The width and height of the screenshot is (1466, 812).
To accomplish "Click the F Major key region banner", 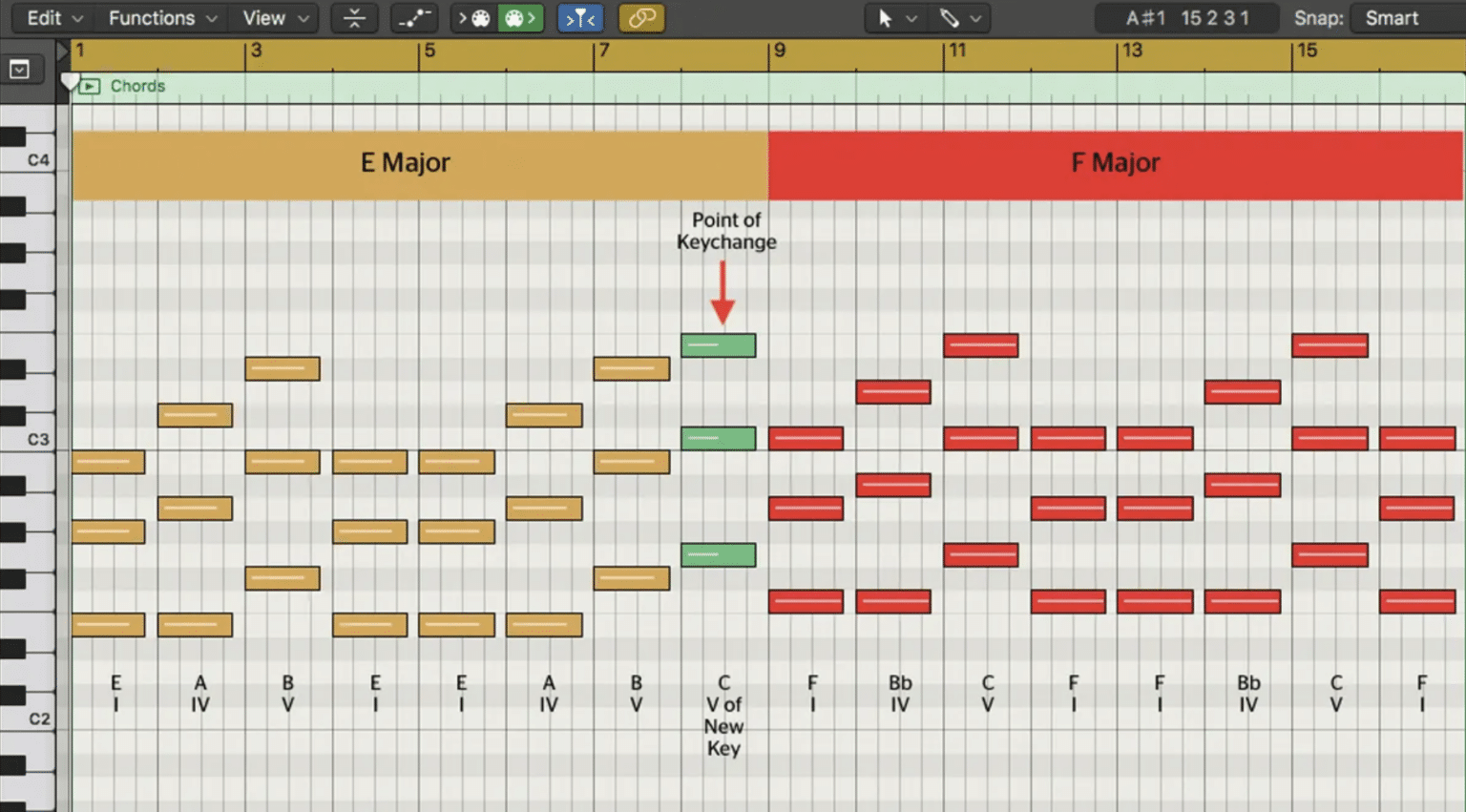I will point(1115,162).
